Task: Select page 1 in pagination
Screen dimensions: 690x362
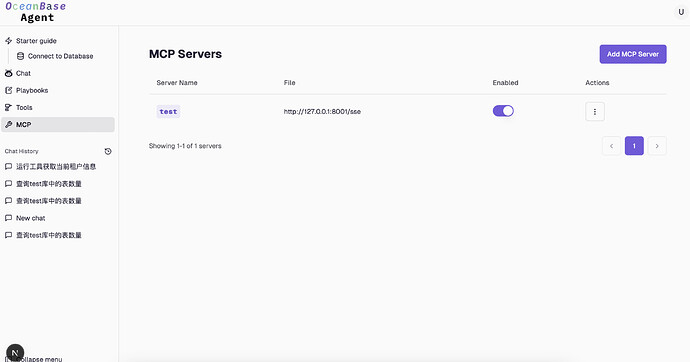Action: [x=634, y=146]
